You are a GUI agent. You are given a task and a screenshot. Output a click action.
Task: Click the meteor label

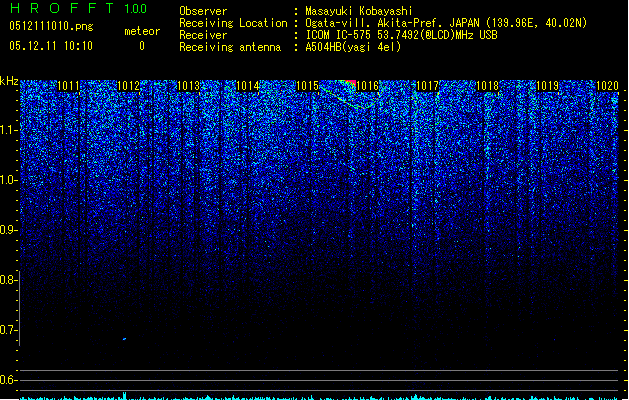point(142,31)
